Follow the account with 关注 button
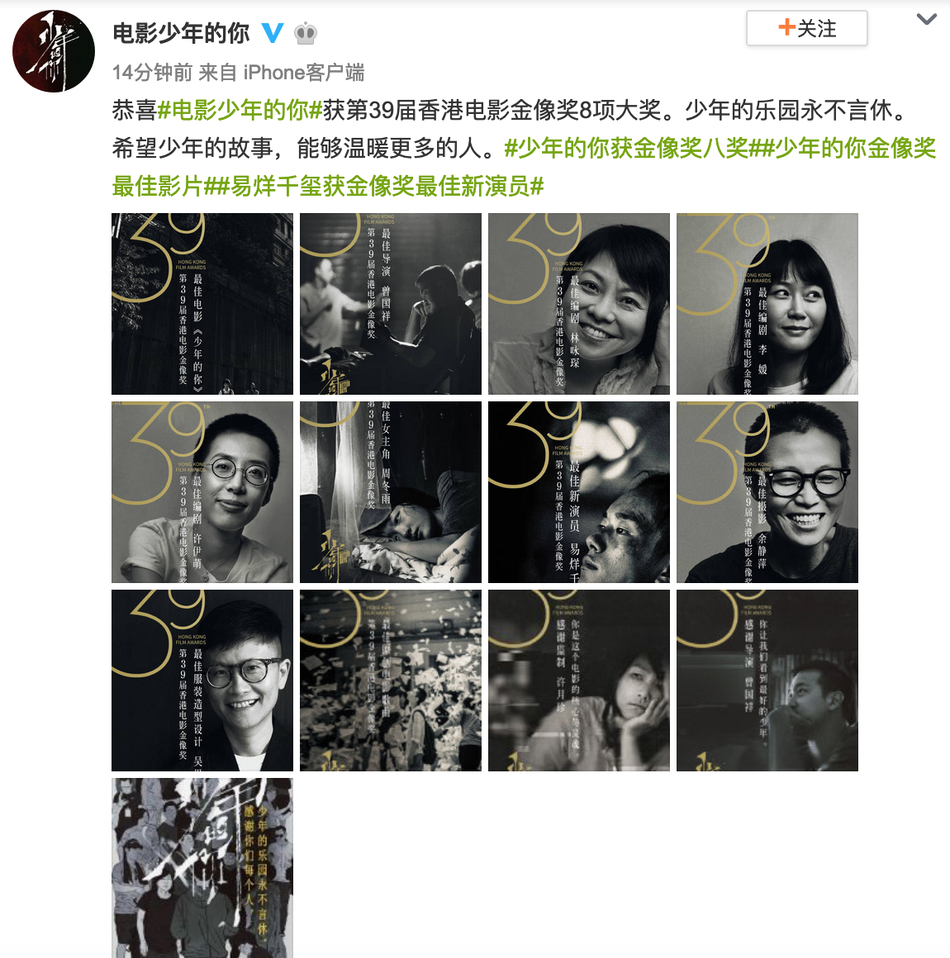The image size is (950, 958). [806, 28]
